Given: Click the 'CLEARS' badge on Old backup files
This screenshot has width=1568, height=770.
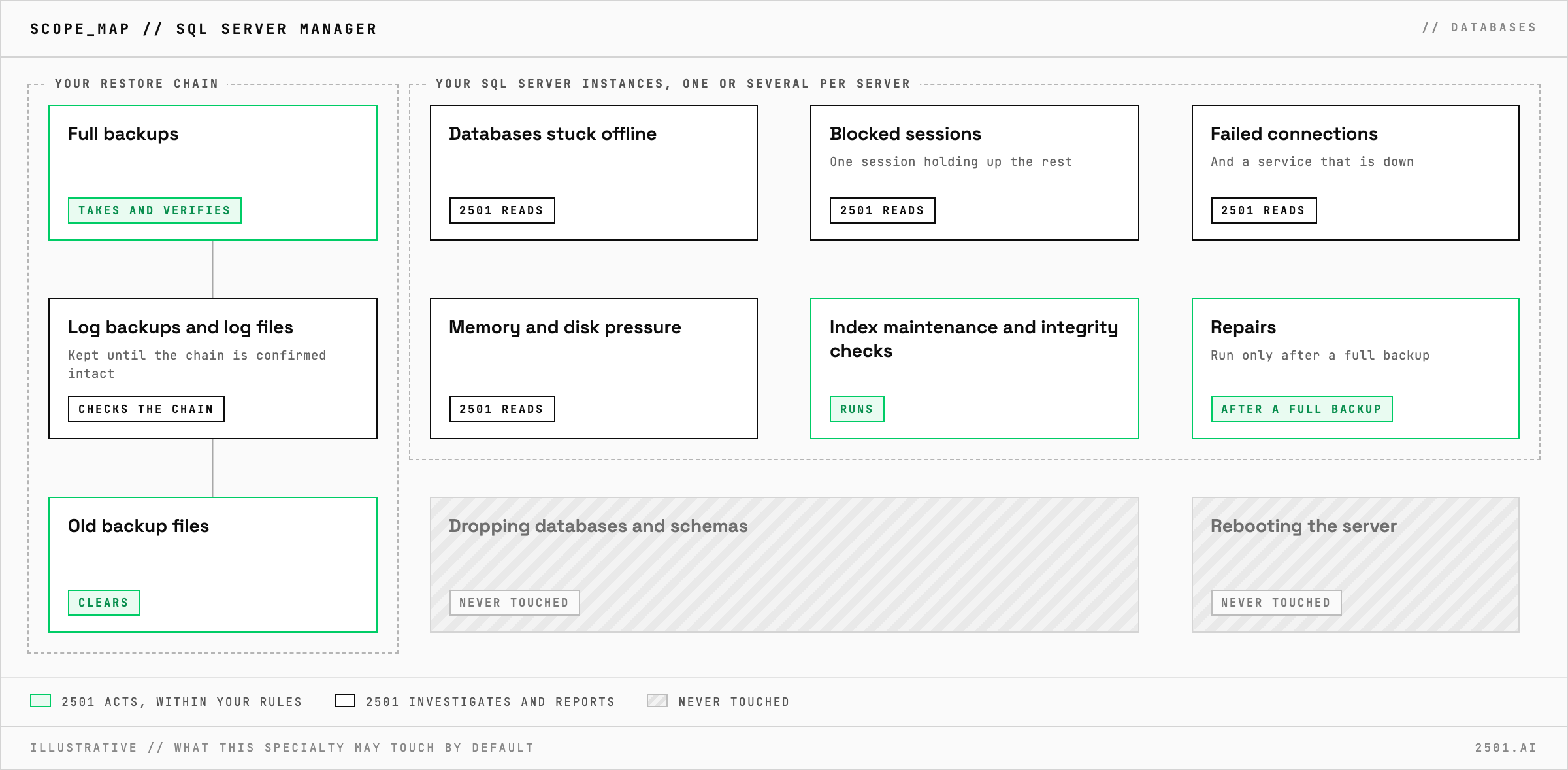Looking at the screenshot, I should tap(104, 603).
